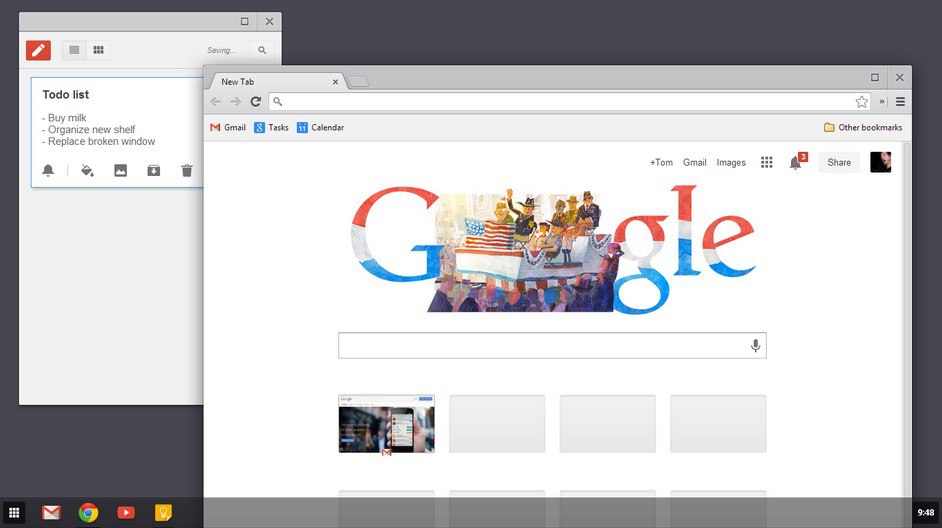Start voice search with the microphone

[755, 345]
